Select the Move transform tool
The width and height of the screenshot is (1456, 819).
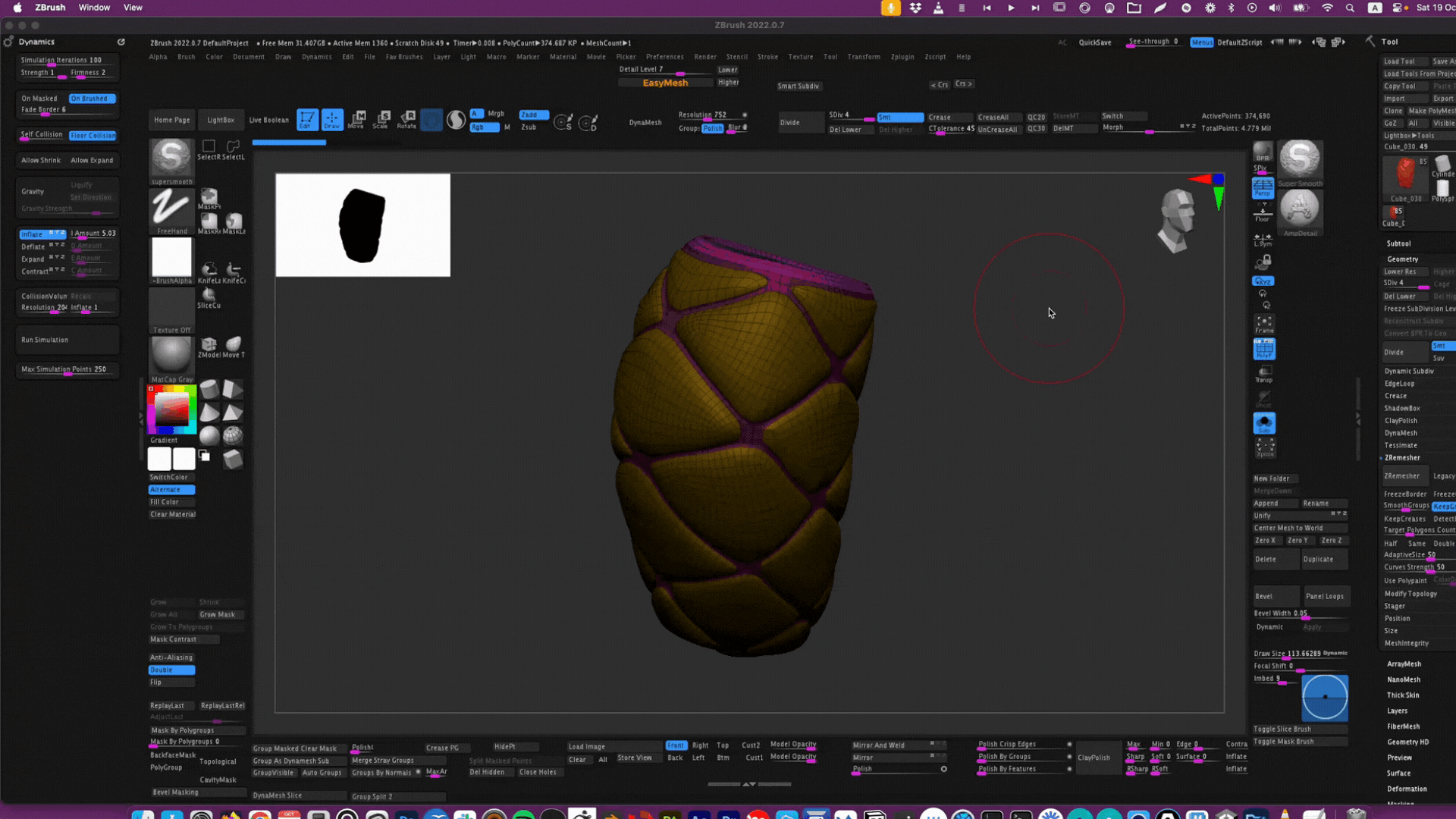(x=357, y=119)
